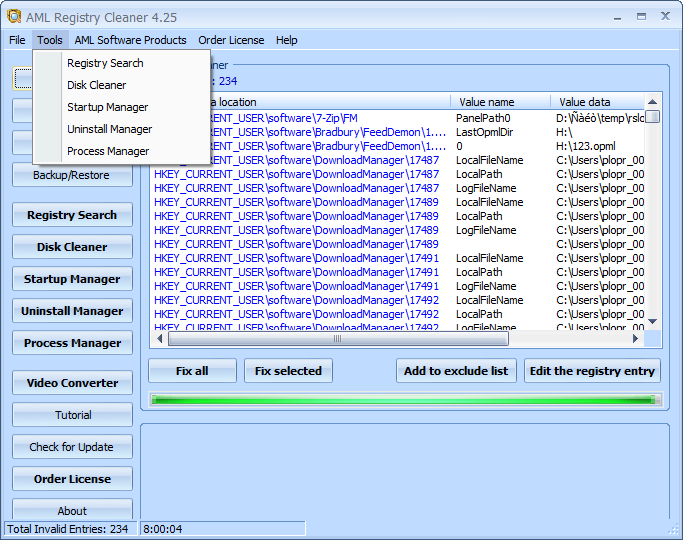Click the Backup/Restore sidebar button
Screen dimensions: 683x540
click(x=72, y=175)
